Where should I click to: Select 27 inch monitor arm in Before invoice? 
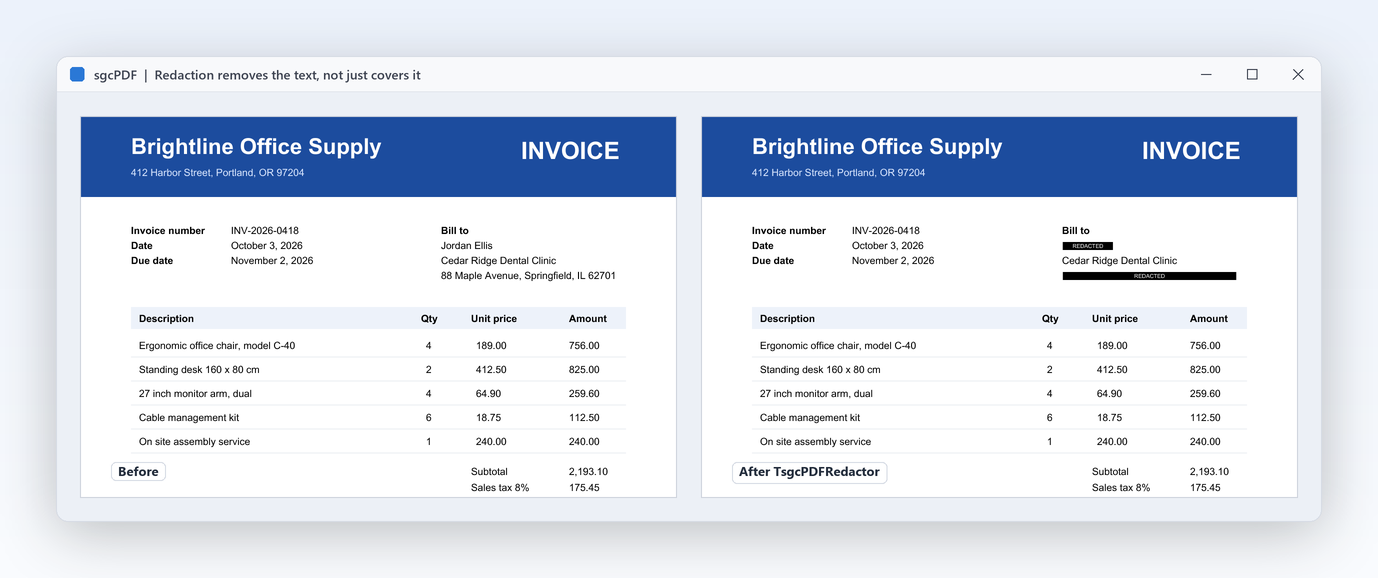(195, 394)
